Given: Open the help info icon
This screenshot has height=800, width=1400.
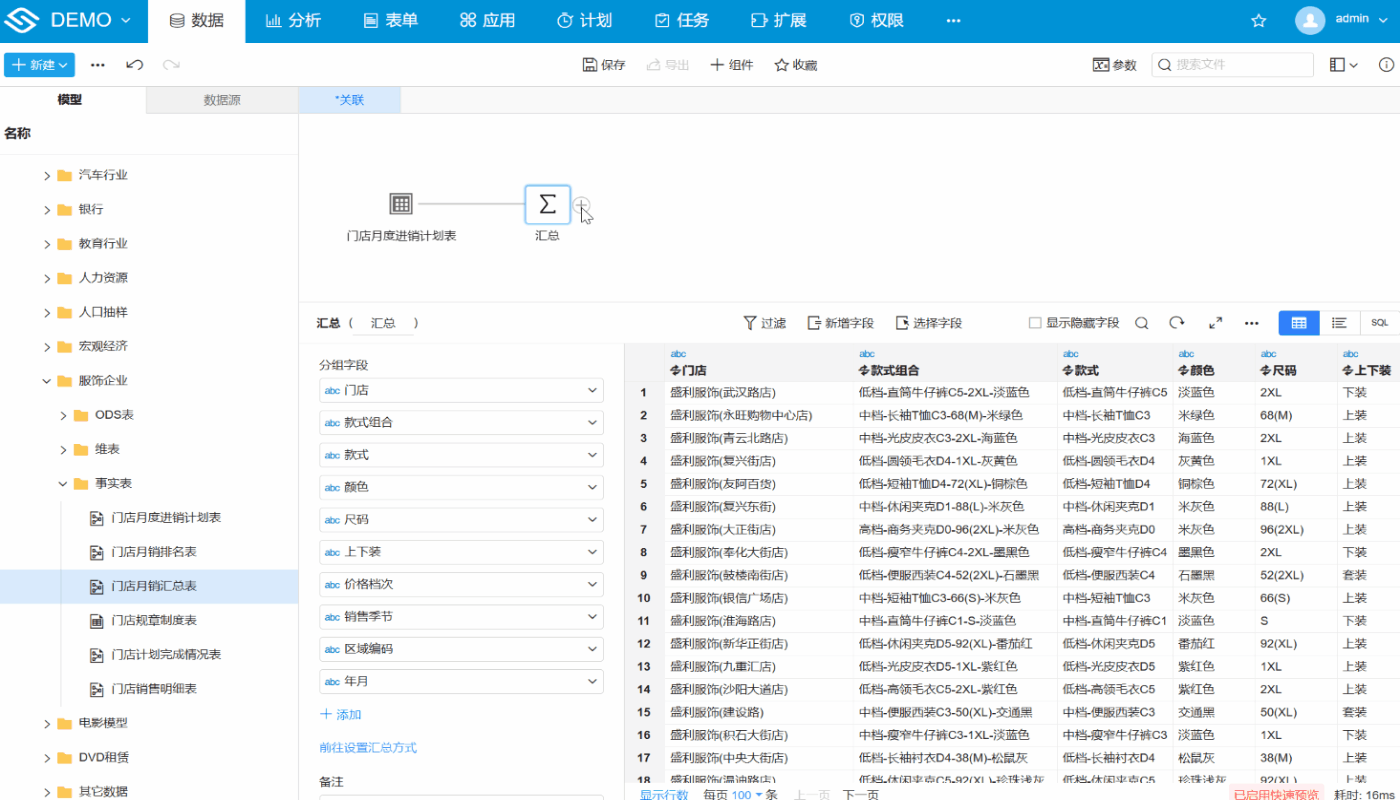Looking at the screenshot, I should pos(1386,65).
